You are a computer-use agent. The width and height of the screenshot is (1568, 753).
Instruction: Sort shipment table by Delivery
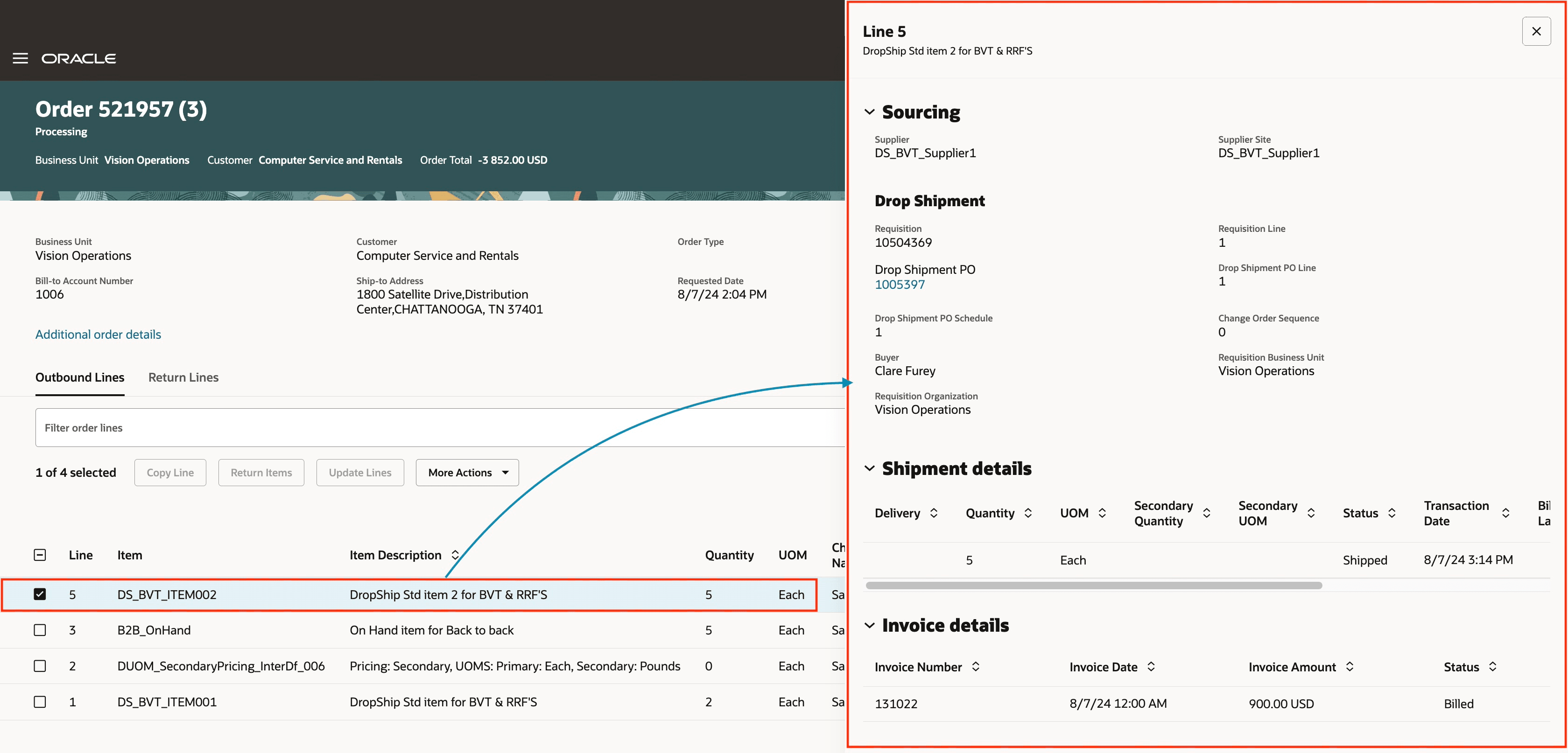[x=933, y=513]
